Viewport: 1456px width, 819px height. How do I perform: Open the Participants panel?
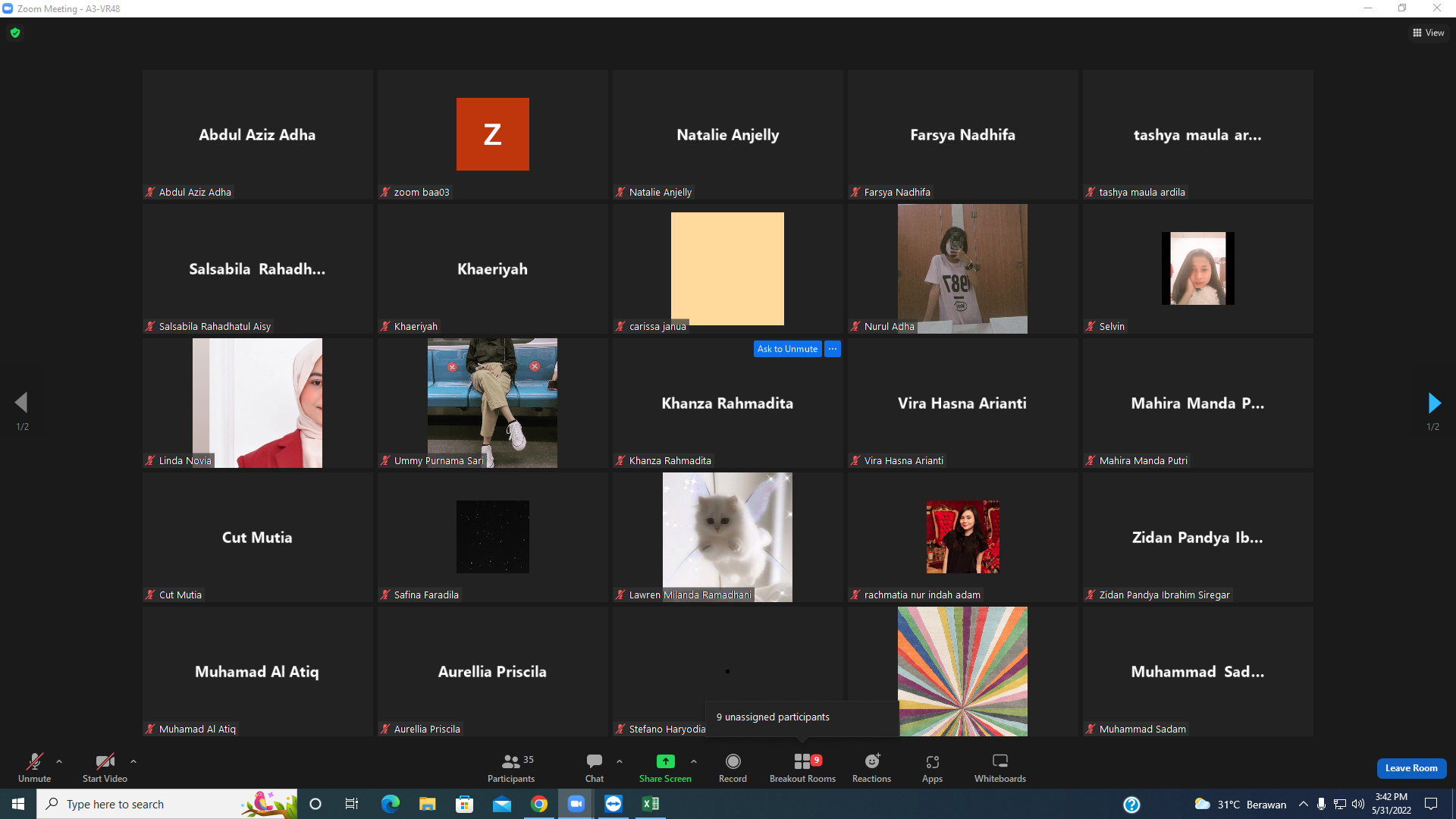pos(511,767)
